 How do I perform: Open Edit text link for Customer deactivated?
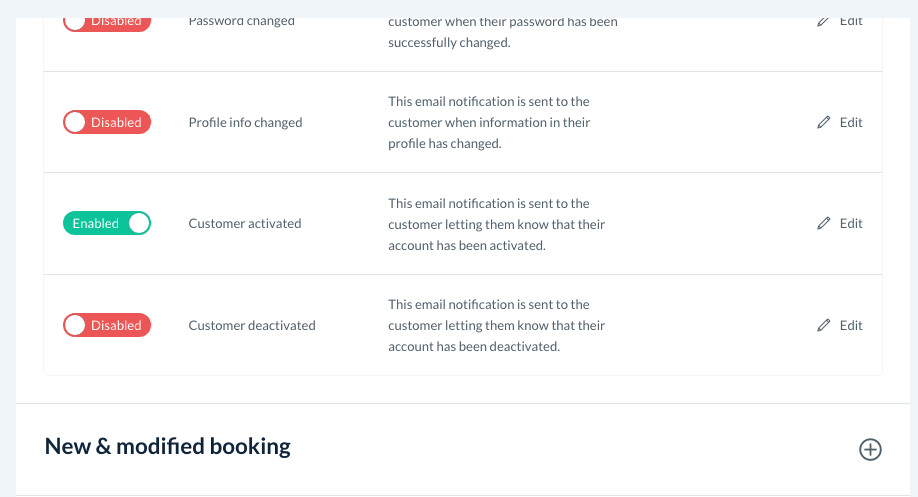pyautogui.click(x=851, y=325)
